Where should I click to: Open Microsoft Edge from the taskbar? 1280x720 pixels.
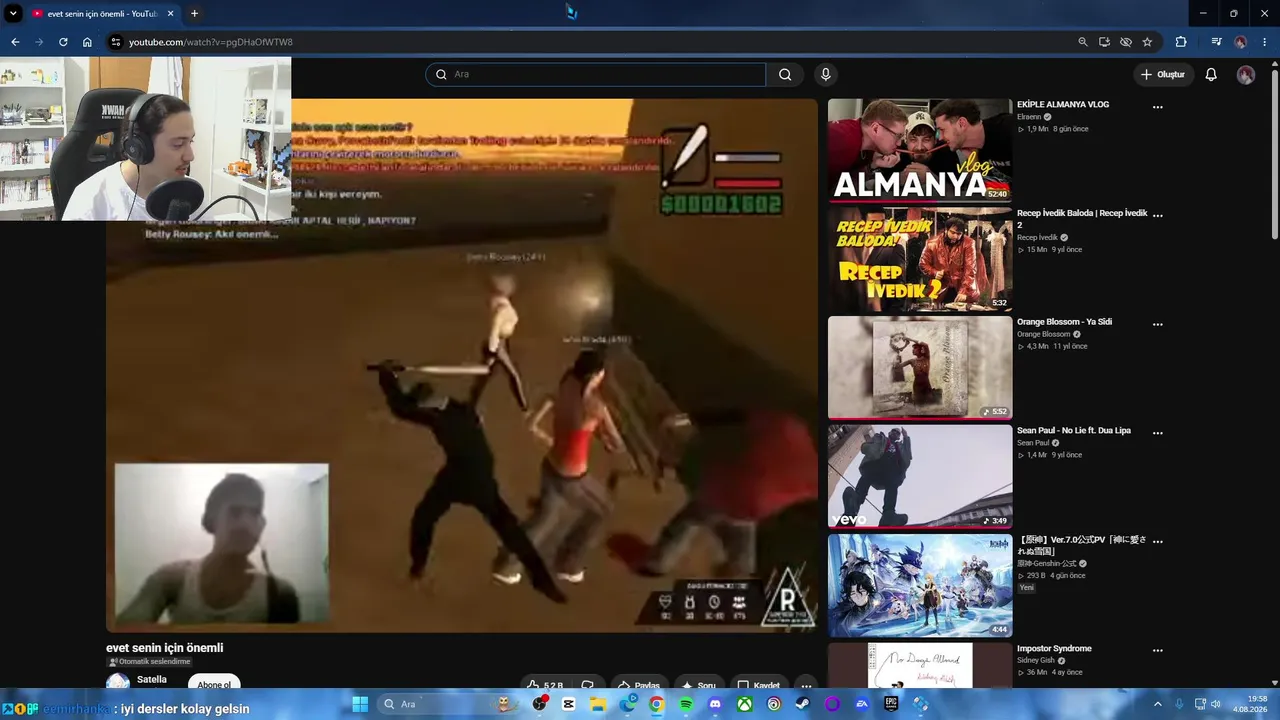627,704
